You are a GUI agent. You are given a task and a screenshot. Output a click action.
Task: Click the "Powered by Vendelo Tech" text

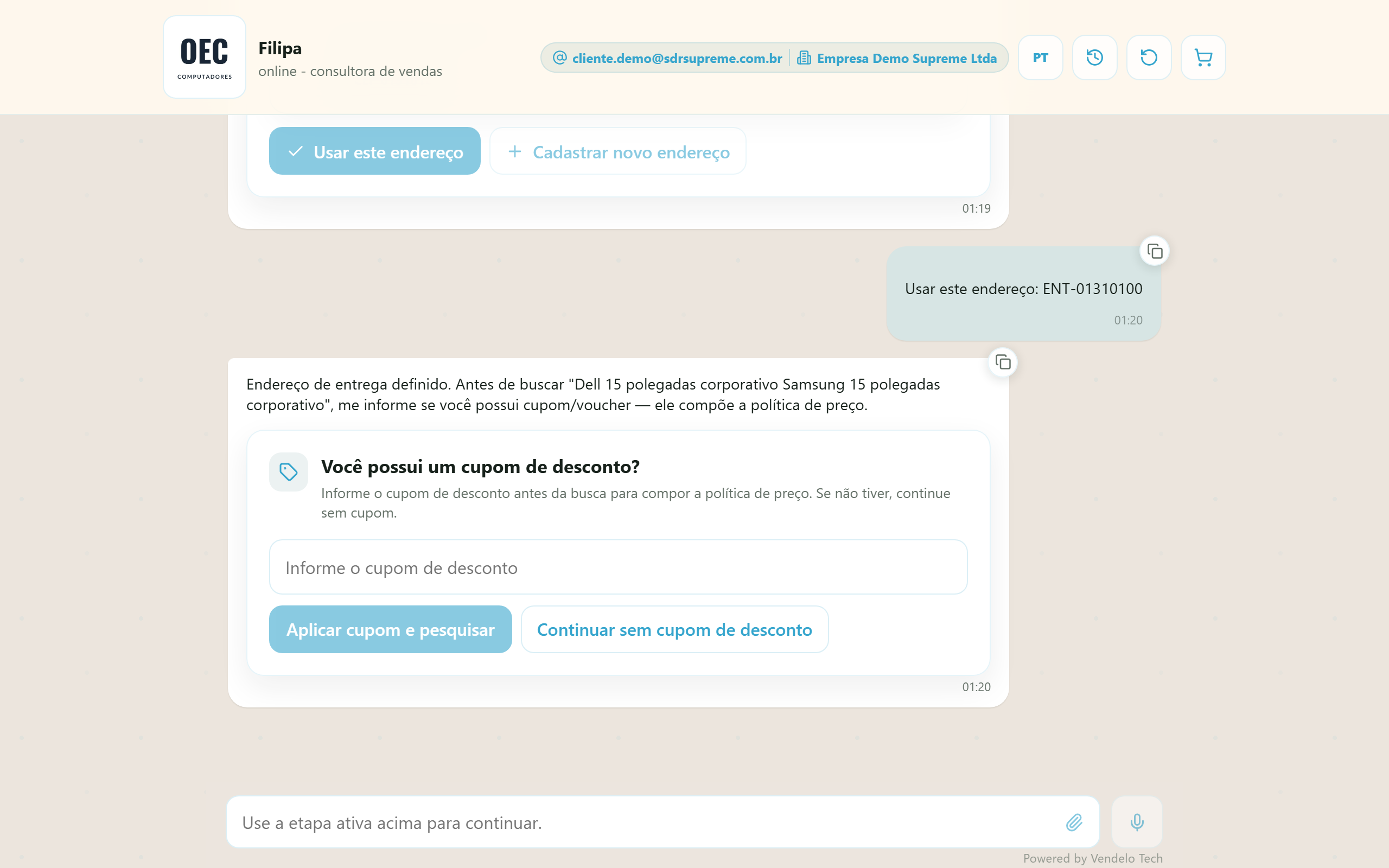1092,858
